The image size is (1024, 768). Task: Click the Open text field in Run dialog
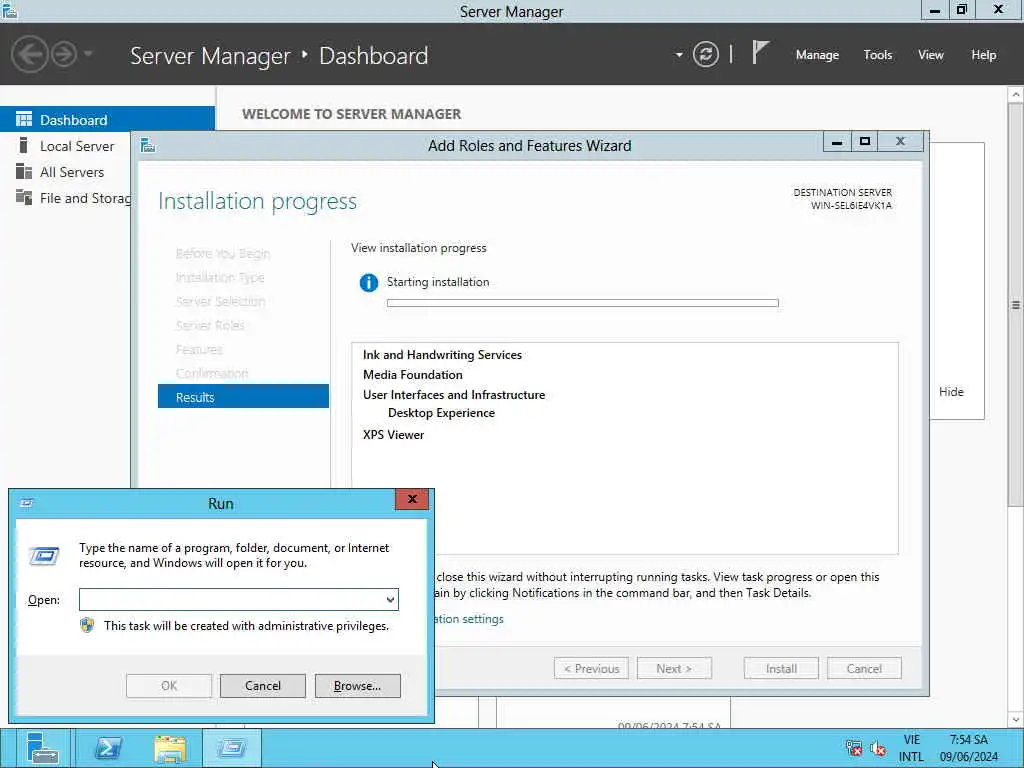tap(231, 600)
